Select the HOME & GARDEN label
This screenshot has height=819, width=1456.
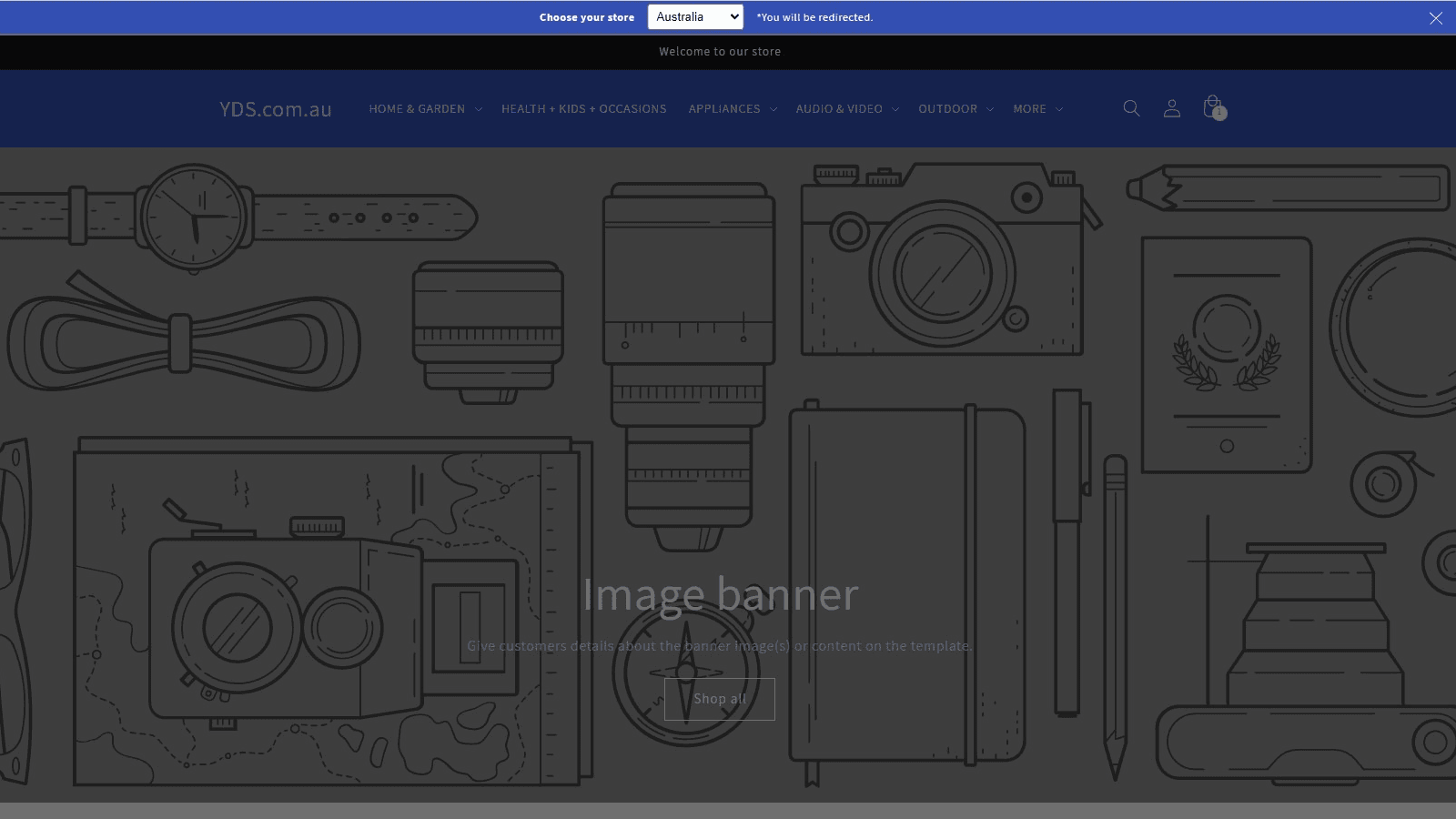417,109
